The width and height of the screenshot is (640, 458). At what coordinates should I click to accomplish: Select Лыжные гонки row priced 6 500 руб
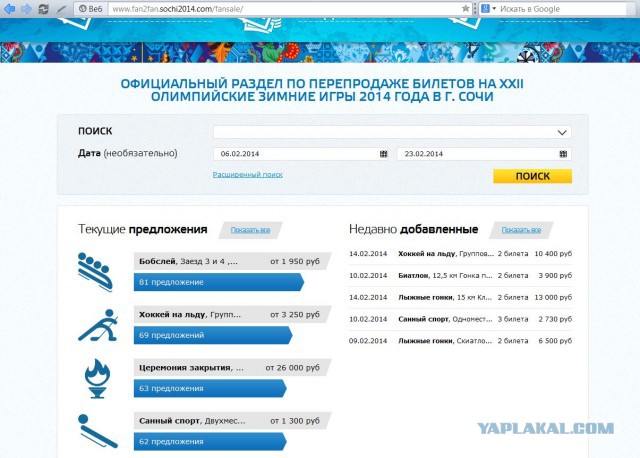(x=460, y=341)
